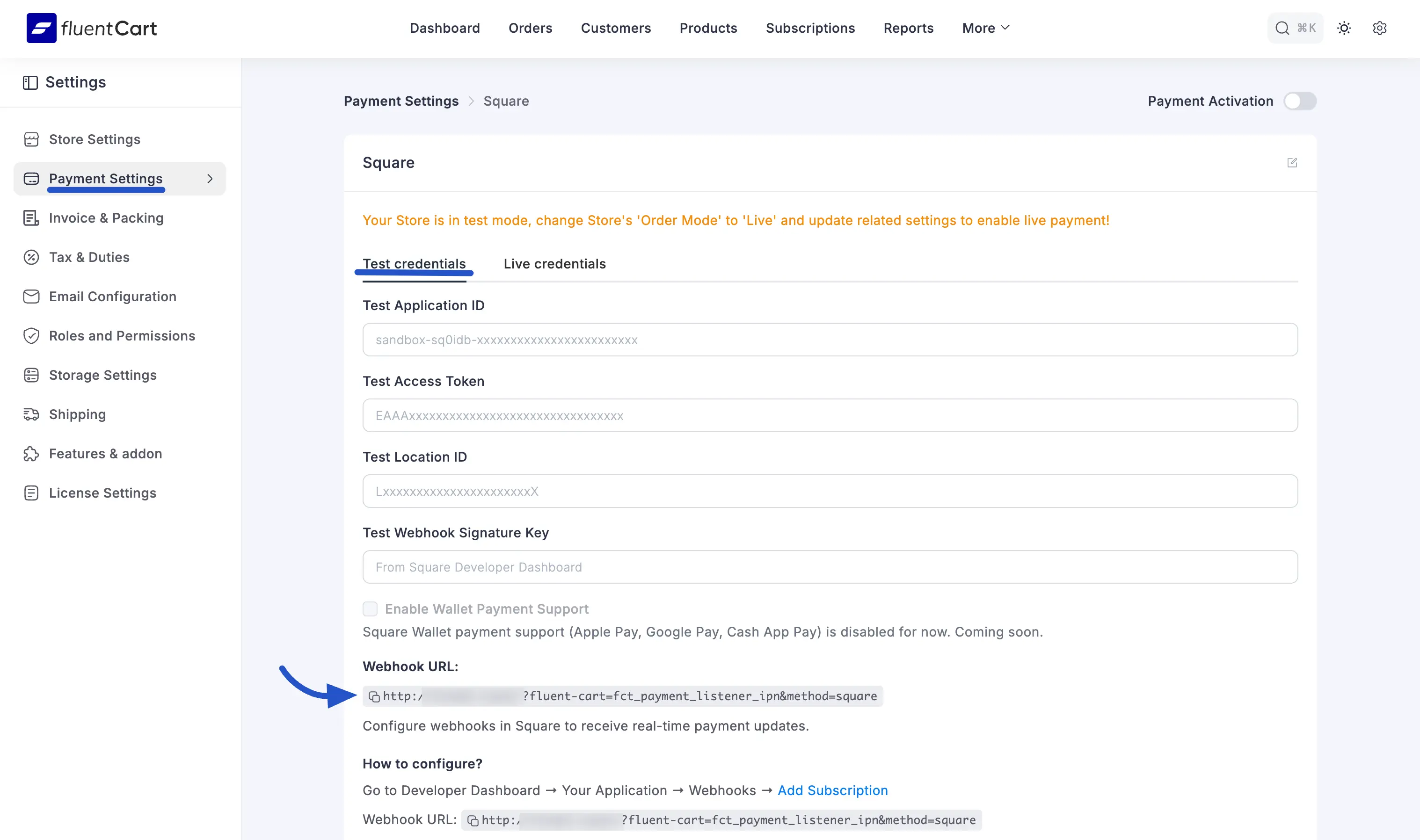Click the Features & addon puzzle icon
Viewport: 1420px width, 840px height.
31,453
